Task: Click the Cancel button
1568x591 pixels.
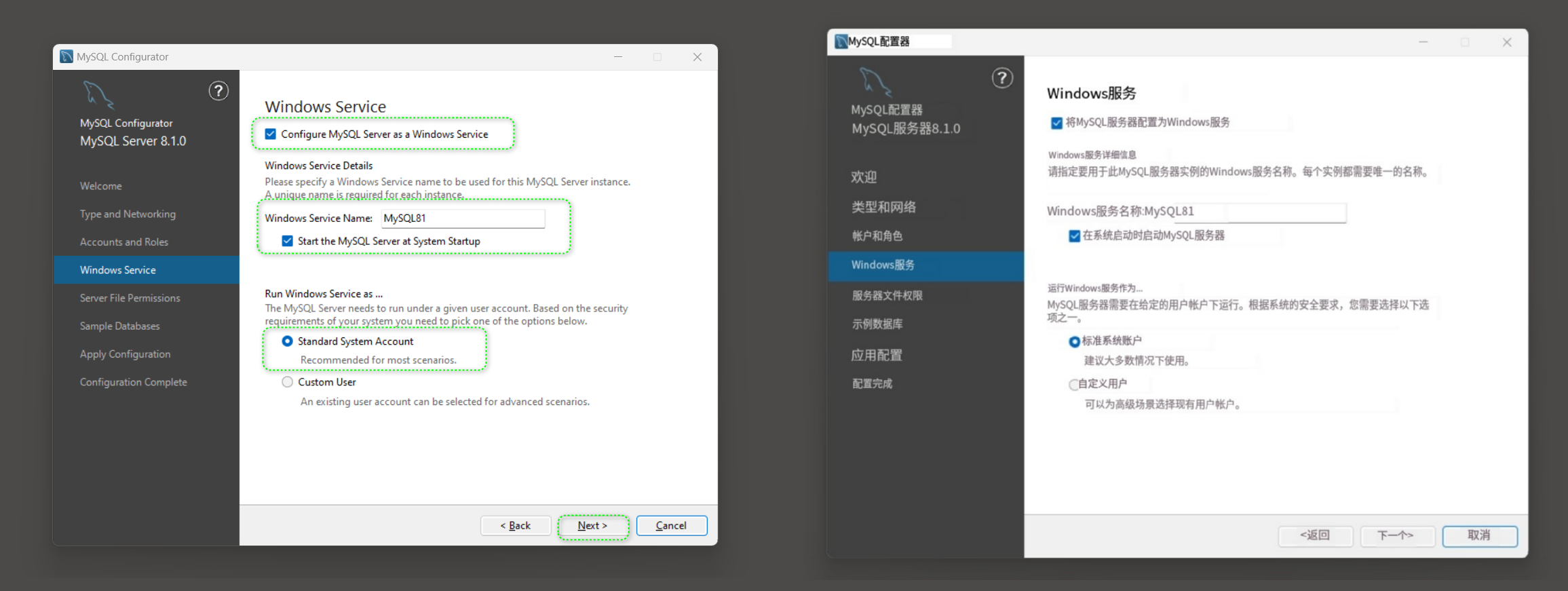Action: pyautogui.click(x=672, y=525)
